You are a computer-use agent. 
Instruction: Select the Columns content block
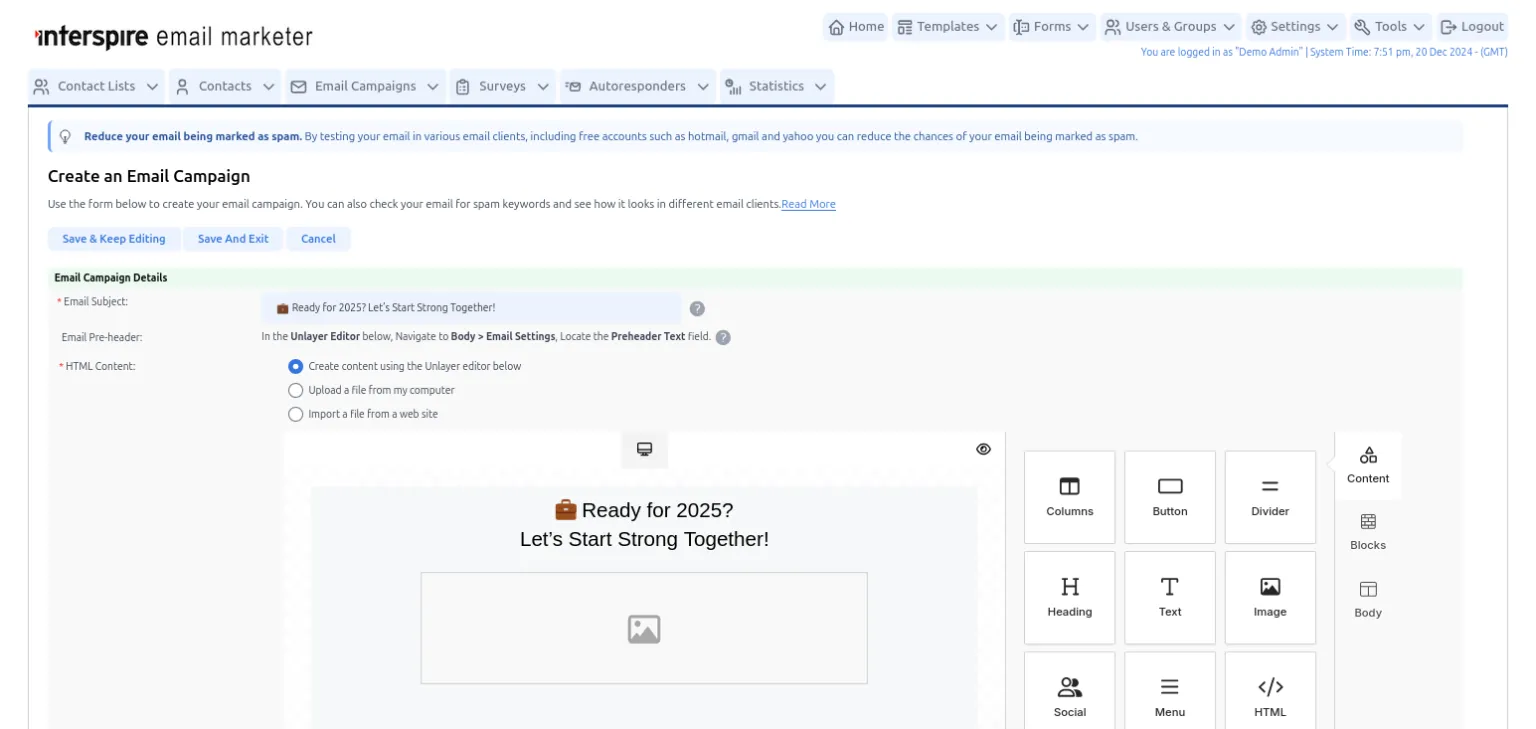click(x=1069, y=497)
